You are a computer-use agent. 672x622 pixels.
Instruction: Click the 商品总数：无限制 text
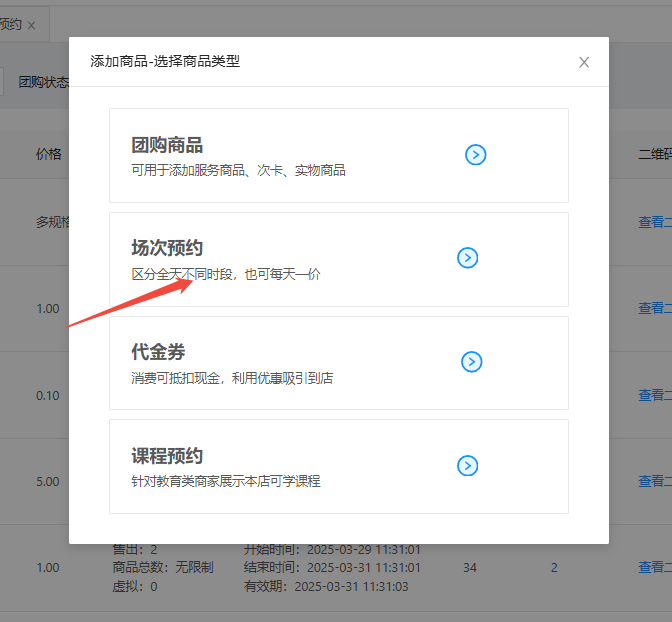[163, 568]
